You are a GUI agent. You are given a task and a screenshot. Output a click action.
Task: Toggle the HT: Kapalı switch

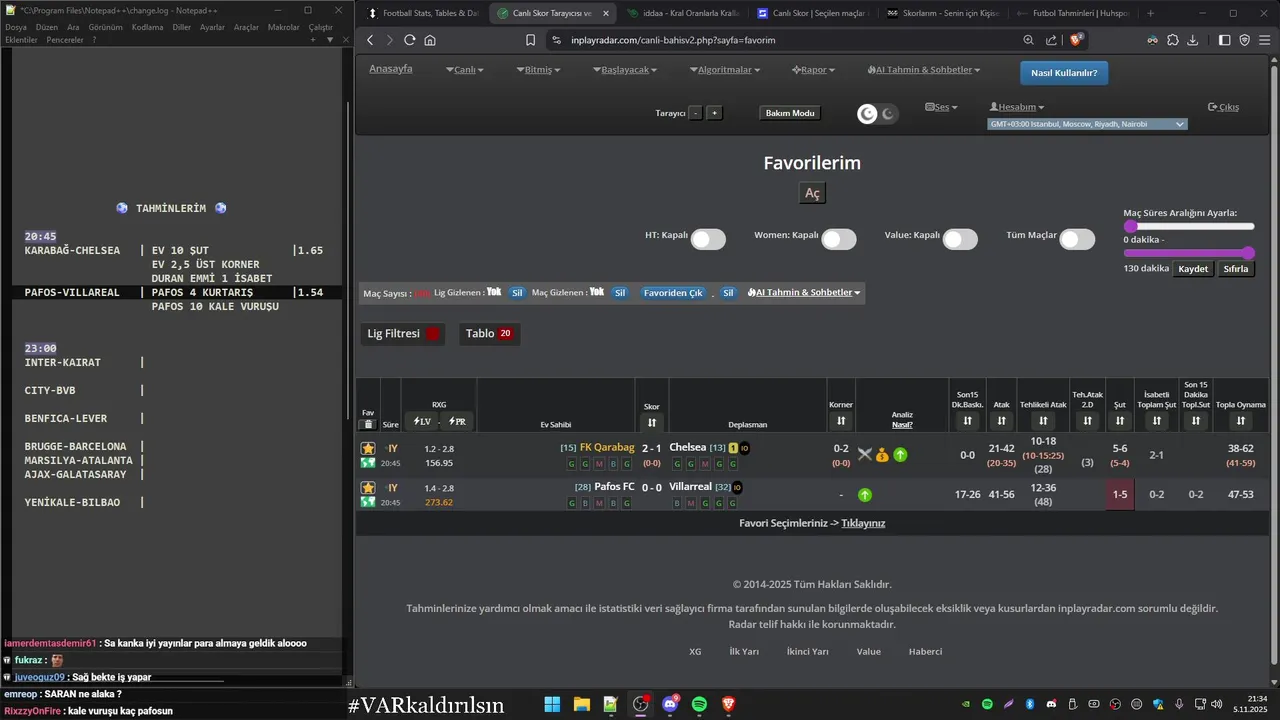coord(708,239)
